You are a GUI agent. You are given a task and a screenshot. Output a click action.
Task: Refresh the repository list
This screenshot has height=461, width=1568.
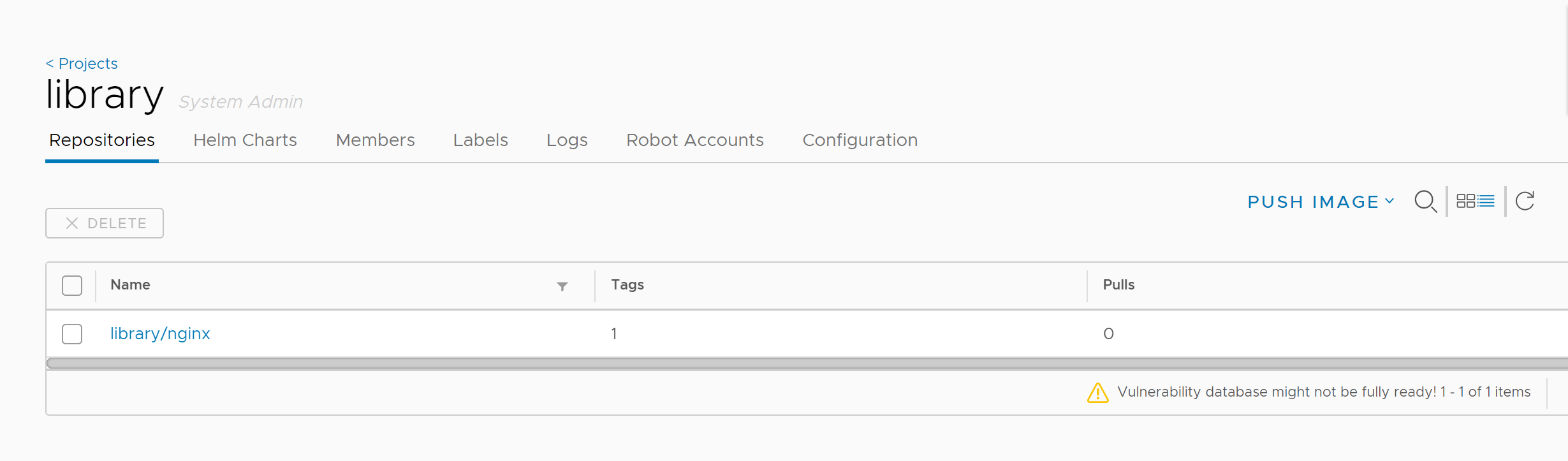[x=1525, y=200]
